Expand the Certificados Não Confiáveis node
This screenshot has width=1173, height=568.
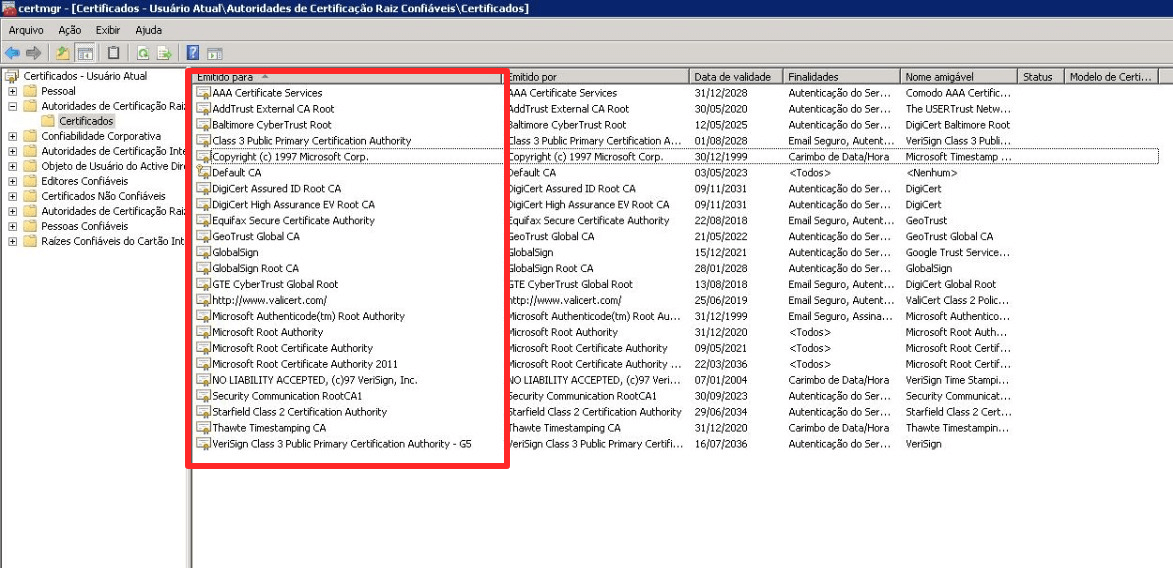13,196
